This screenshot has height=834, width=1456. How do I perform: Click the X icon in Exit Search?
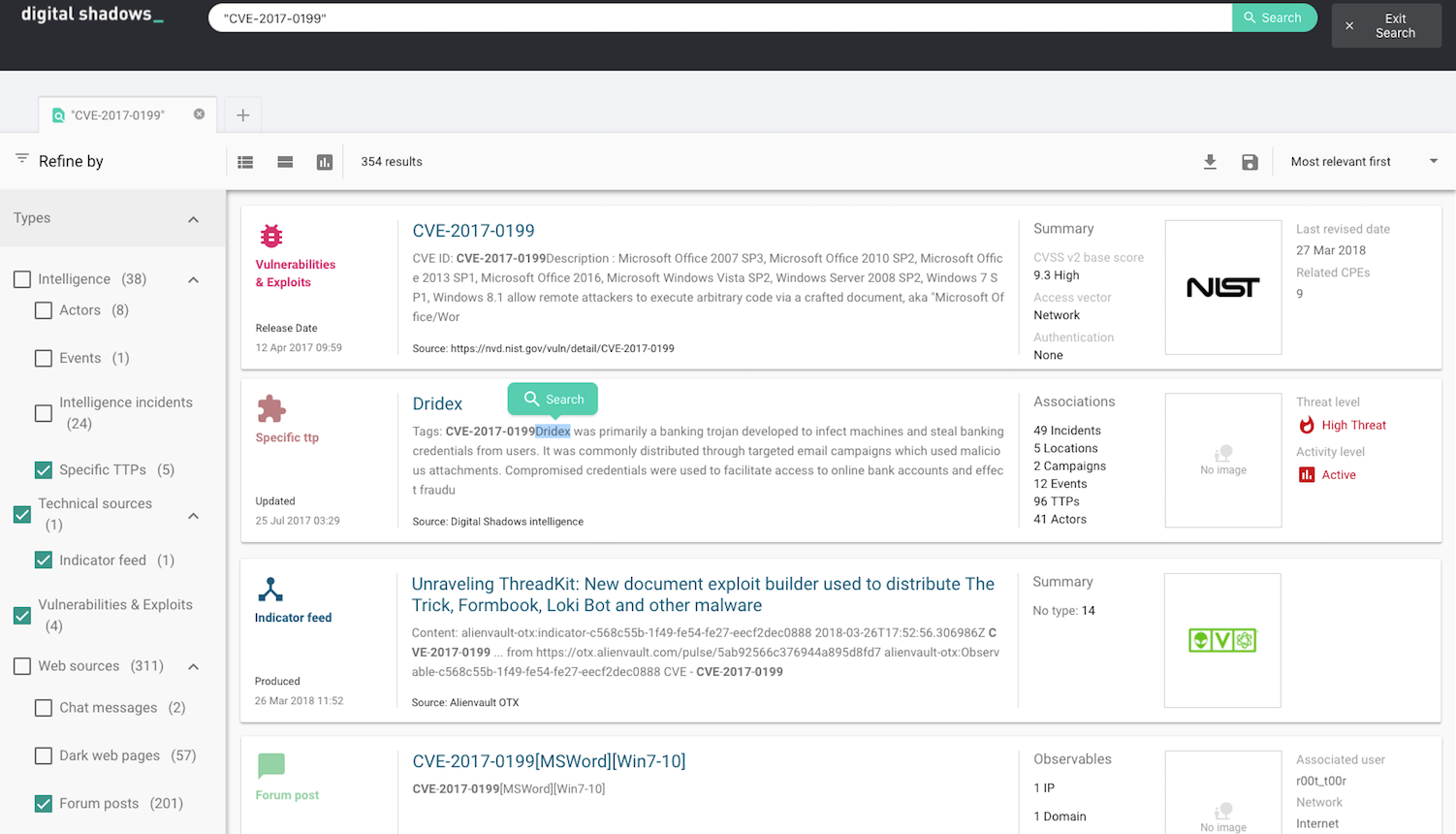[1349, 25]
